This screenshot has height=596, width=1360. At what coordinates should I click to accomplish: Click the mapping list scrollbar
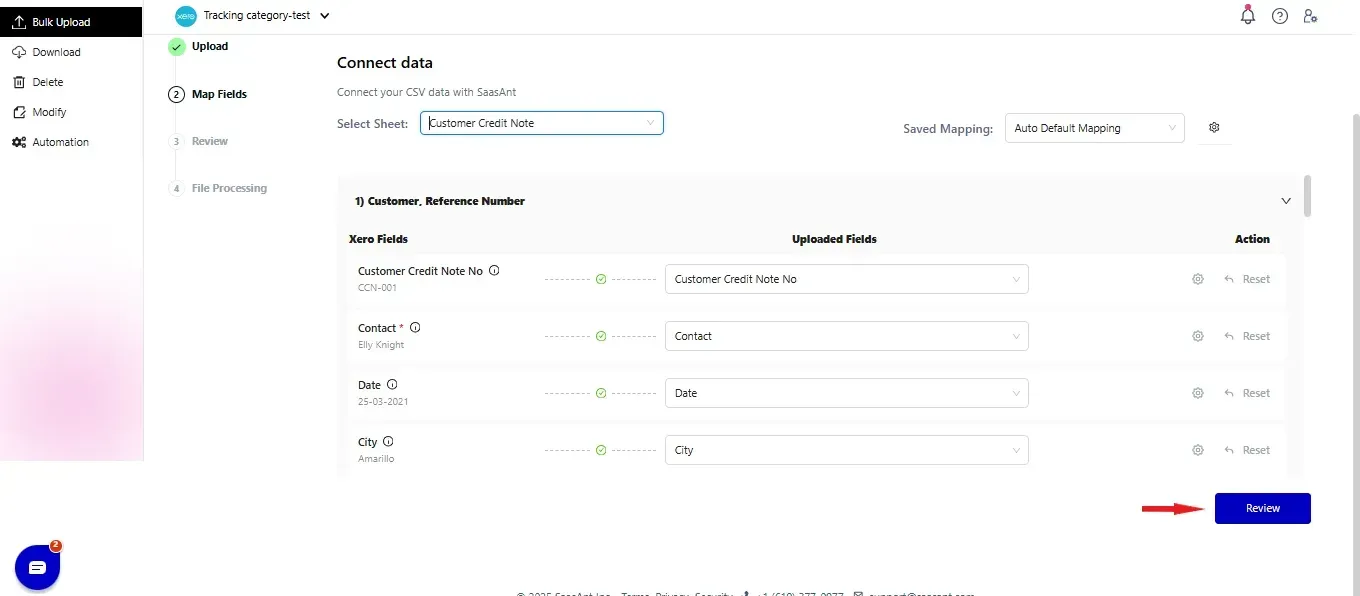point(1307,196)
